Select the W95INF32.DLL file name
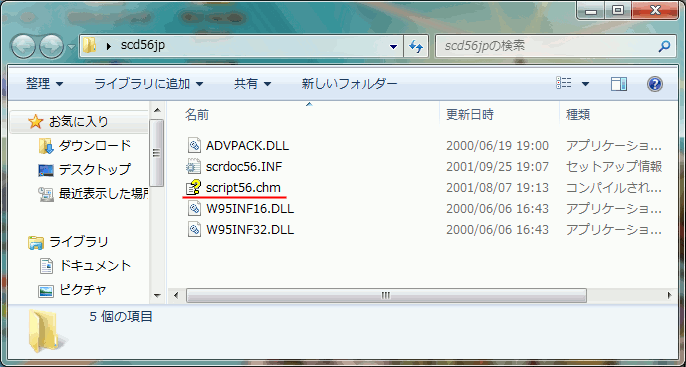686x367 pixels. (x=250, y=230)
